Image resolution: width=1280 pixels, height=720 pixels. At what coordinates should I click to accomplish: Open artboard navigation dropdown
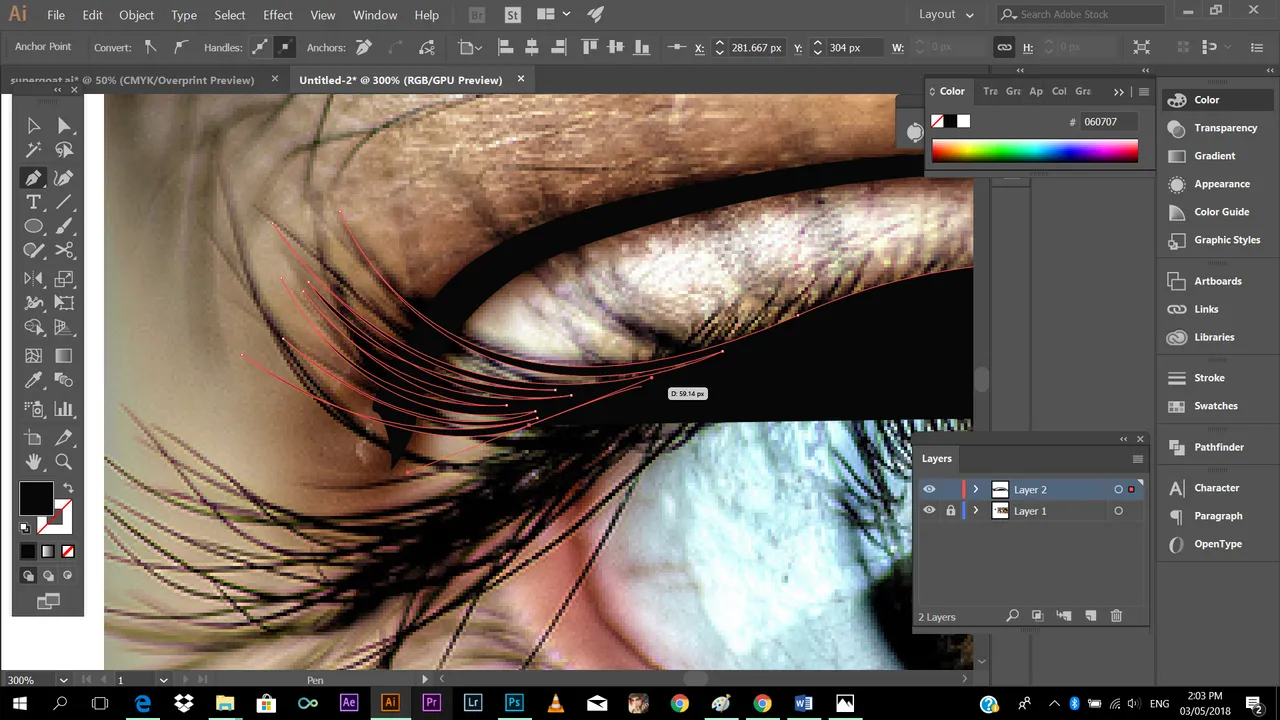(163, 680)
